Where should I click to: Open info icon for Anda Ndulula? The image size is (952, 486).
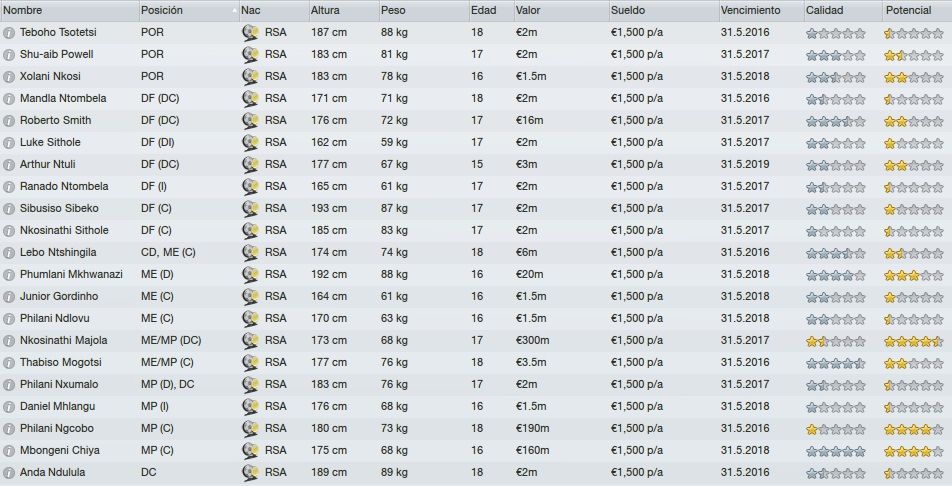8,473
